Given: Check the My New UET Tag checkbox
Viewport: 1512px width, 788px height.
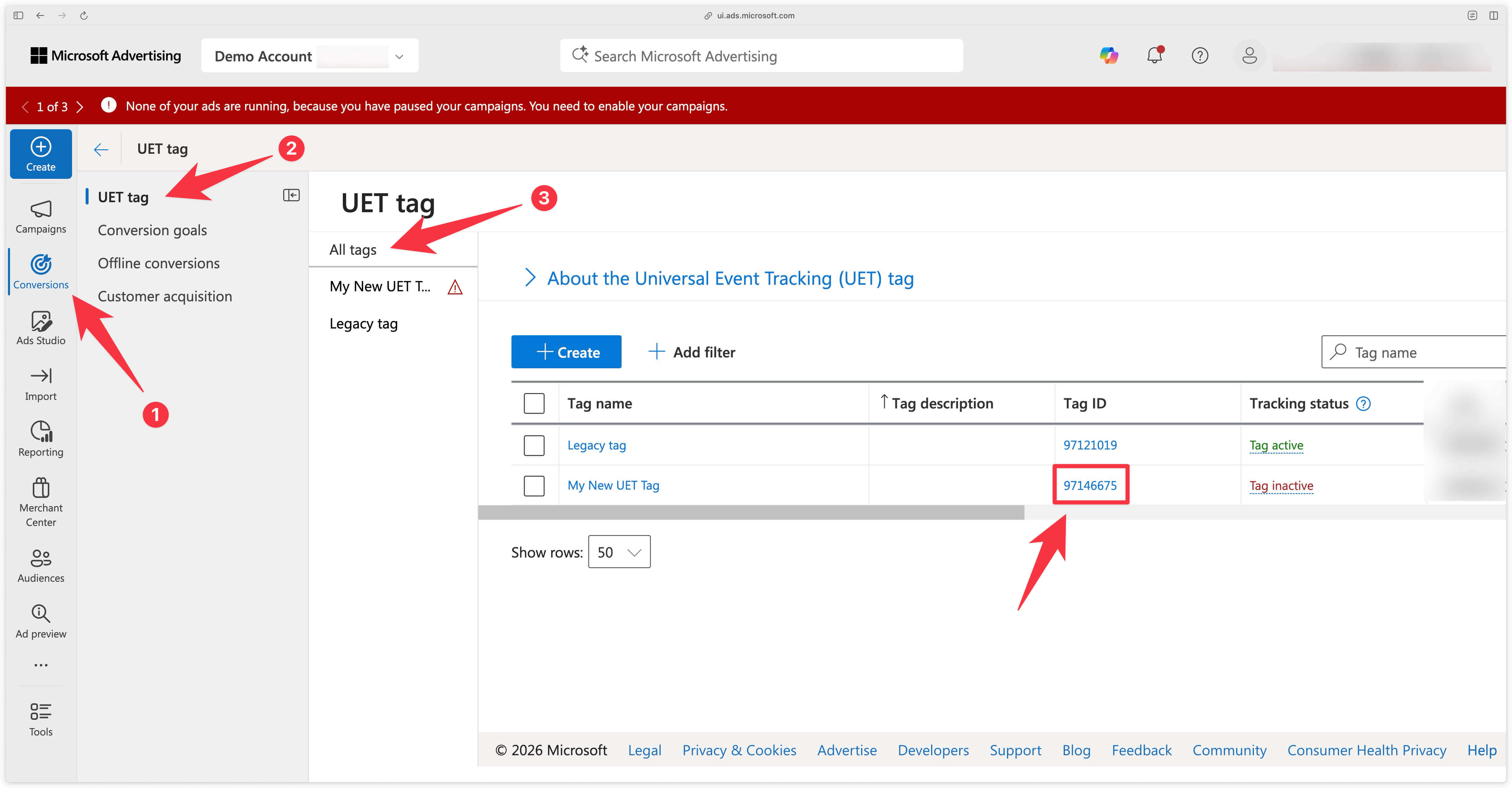Looking at the screenshot, I should pyautogui.click(x=534, y=485).
